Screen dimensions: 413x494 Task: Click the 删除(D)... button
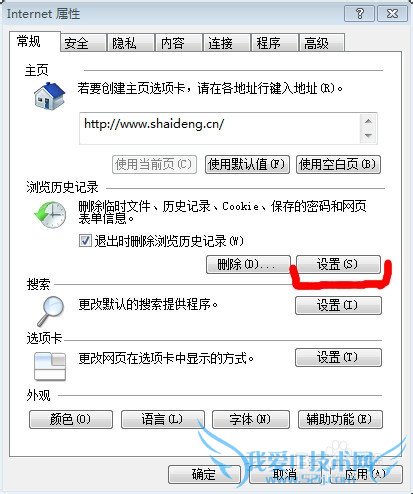coord(248,264)
